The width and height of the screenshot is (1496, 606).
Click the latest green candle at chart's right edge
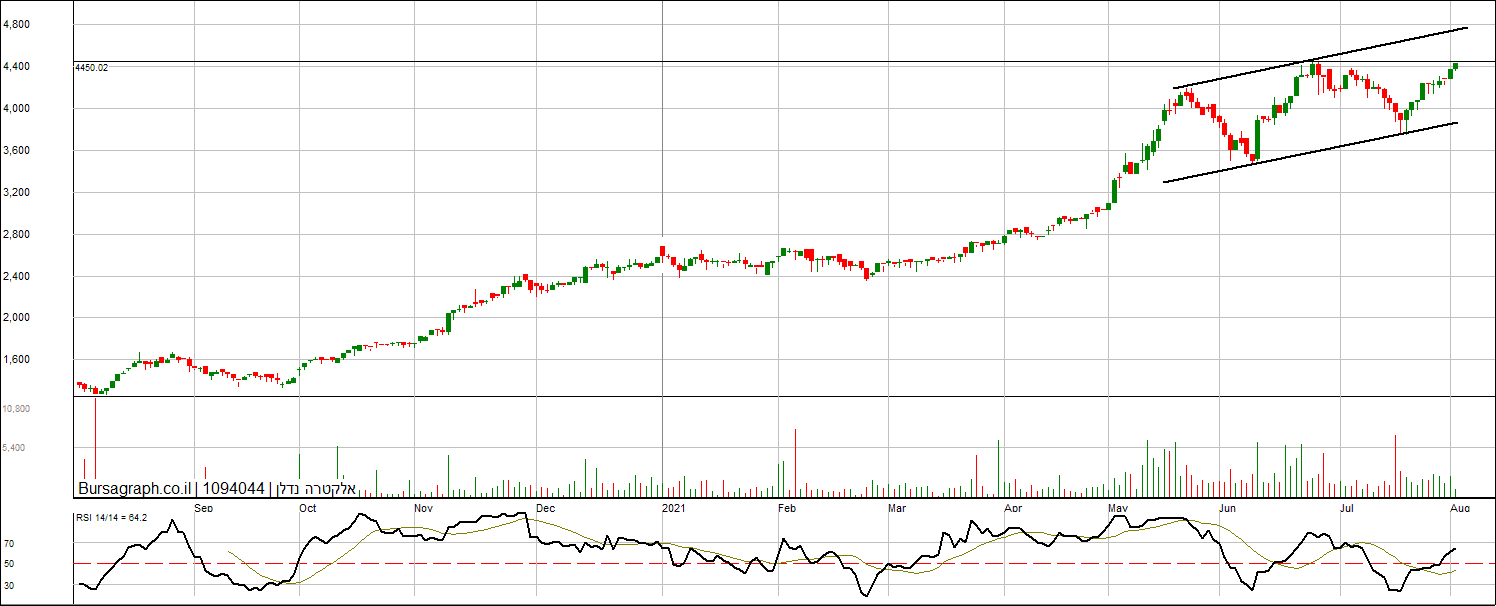(x=1456, y=66)
